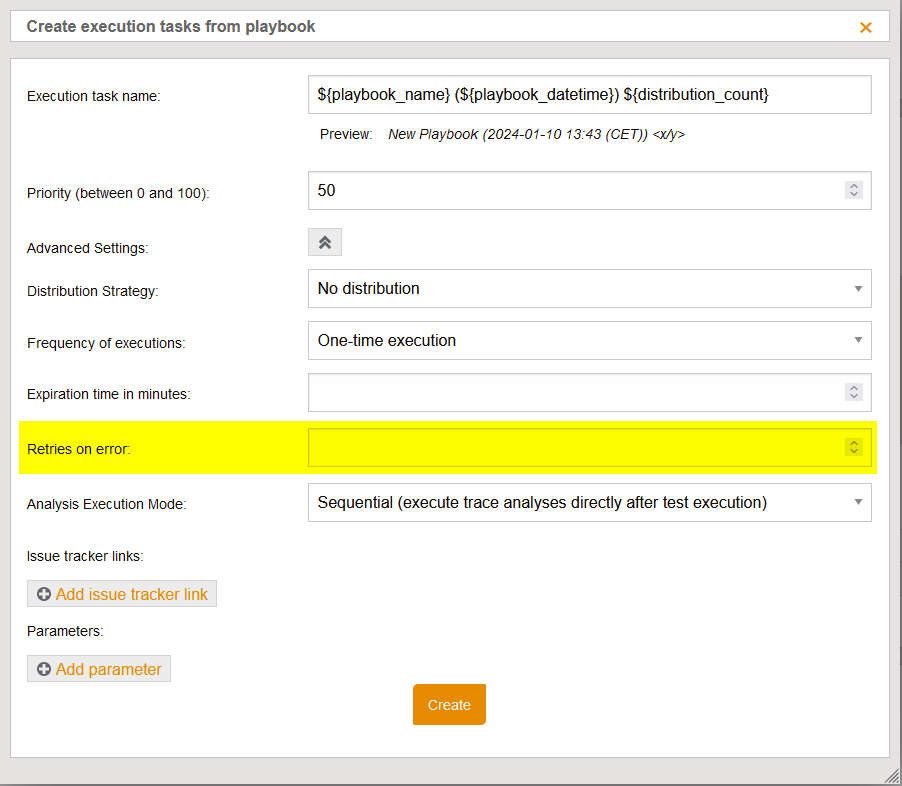Image resolution: width=902 pixels, height=786 pixels.
Task: Open the Analysis Execution Mode dropdown
Action: tap(588, 502)
